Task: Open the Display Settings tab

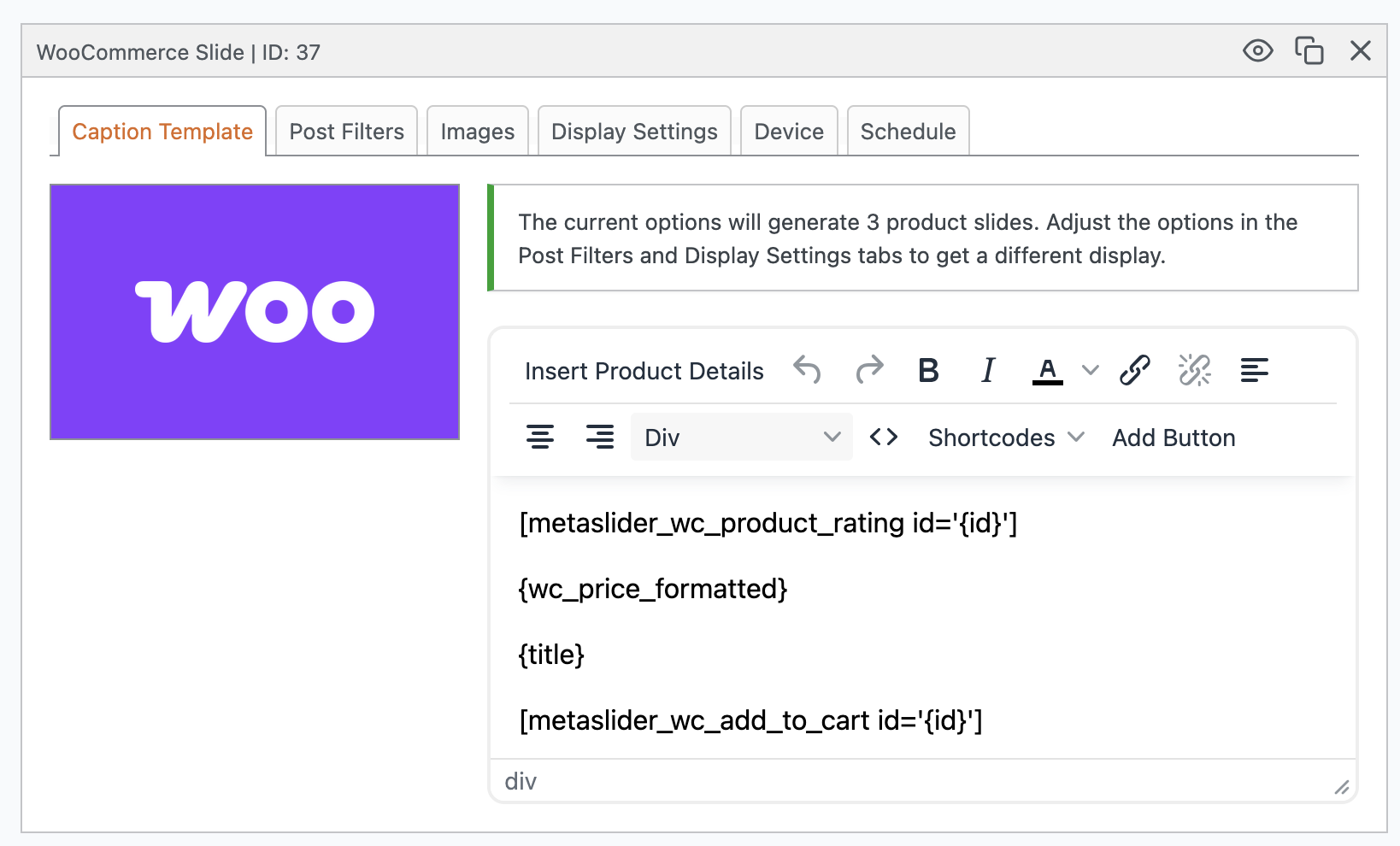Action: (634, 132)
